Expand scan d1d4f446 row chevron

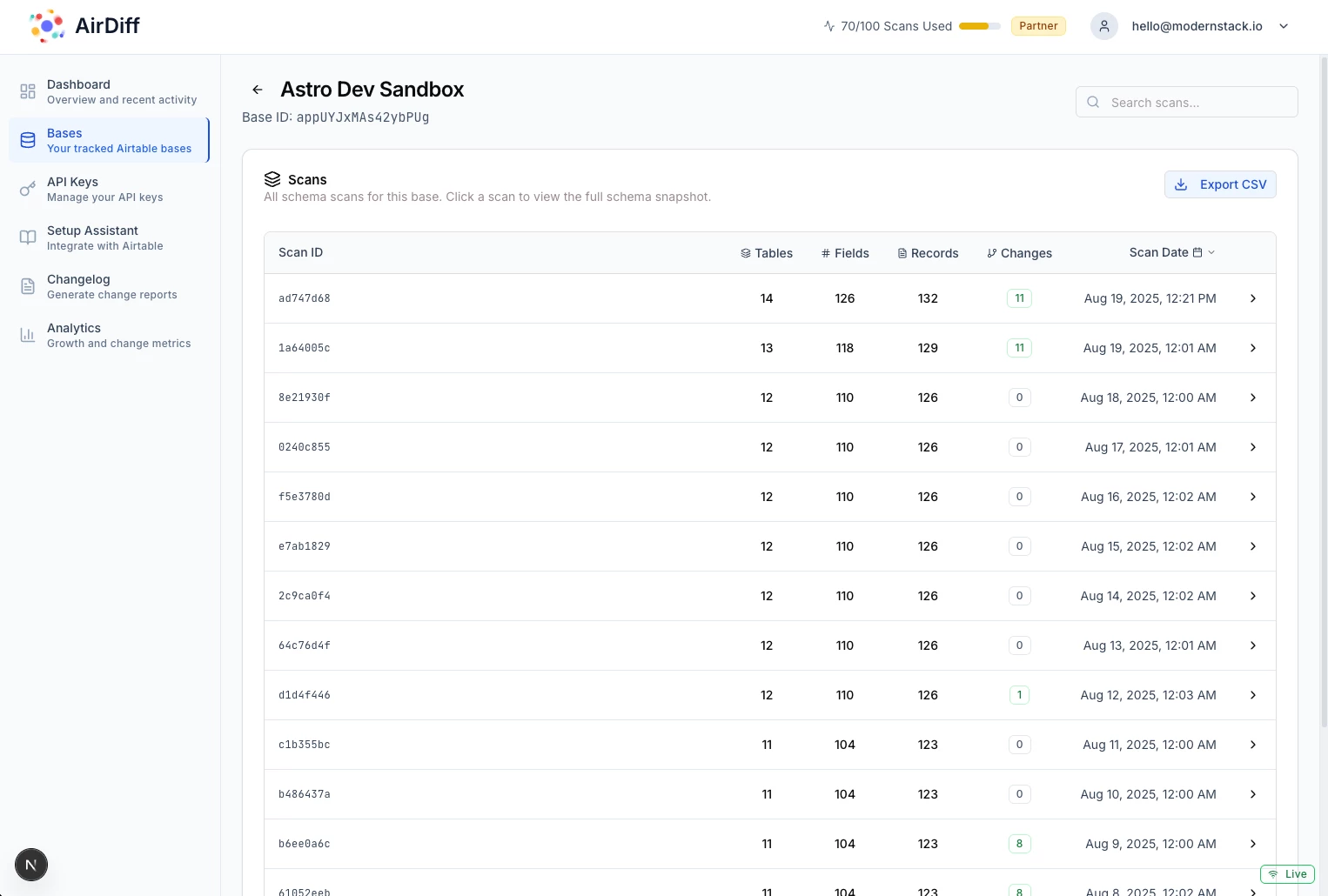tap(1253, 695)
